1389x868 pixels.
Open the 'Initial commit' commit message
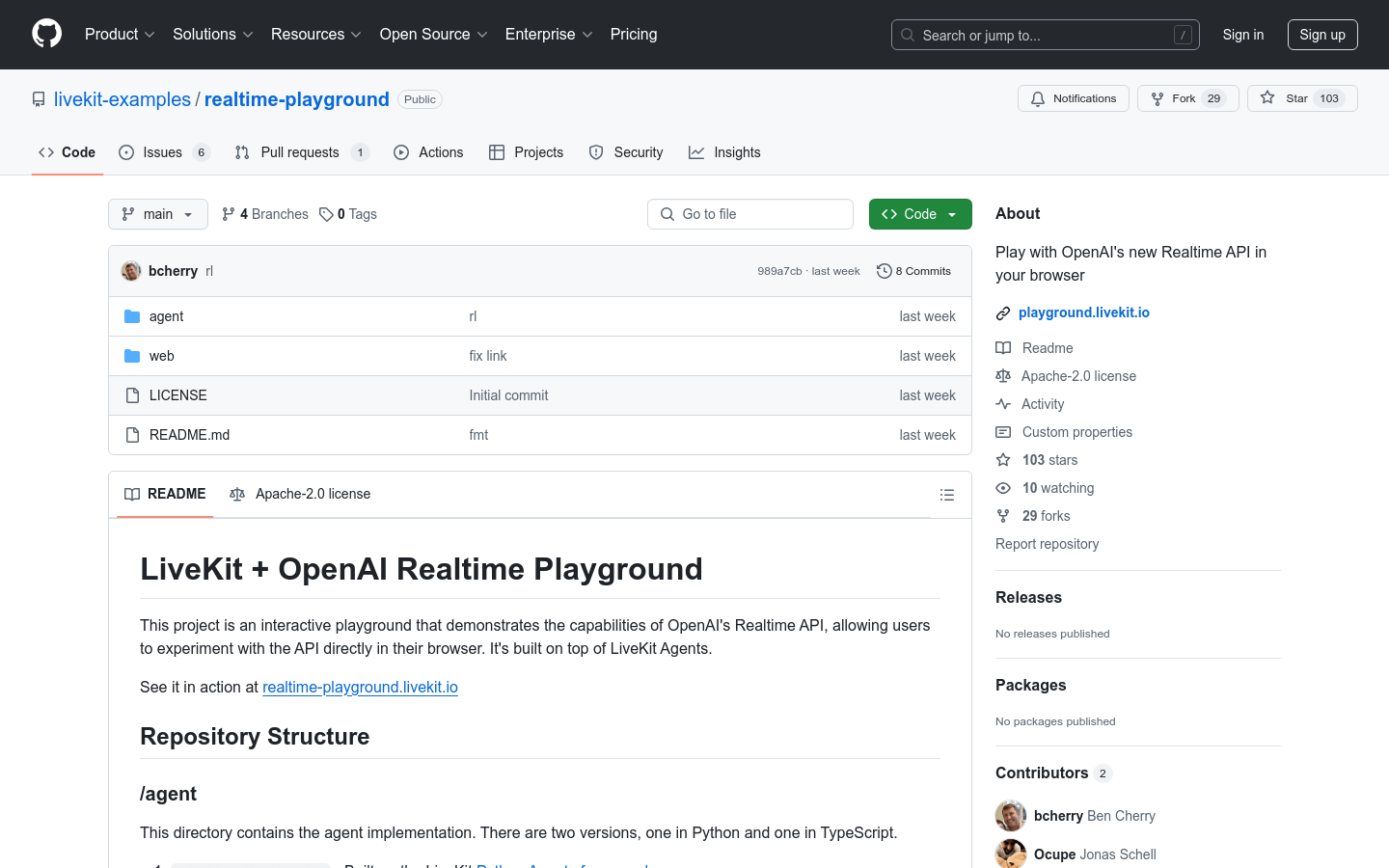[x=508, y=395]
